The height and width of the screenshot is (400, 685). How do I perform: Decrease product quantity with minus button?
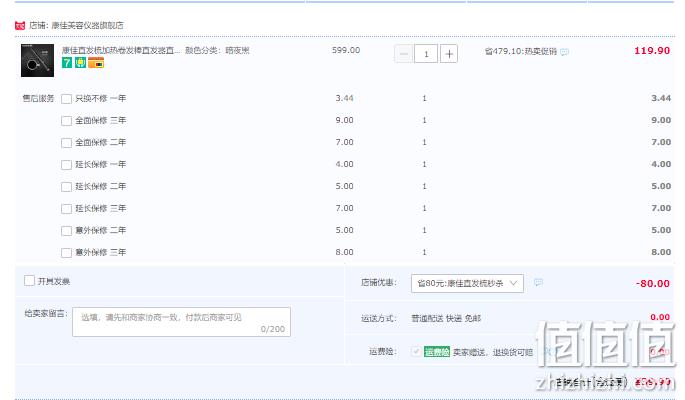(x=404, y=54)
